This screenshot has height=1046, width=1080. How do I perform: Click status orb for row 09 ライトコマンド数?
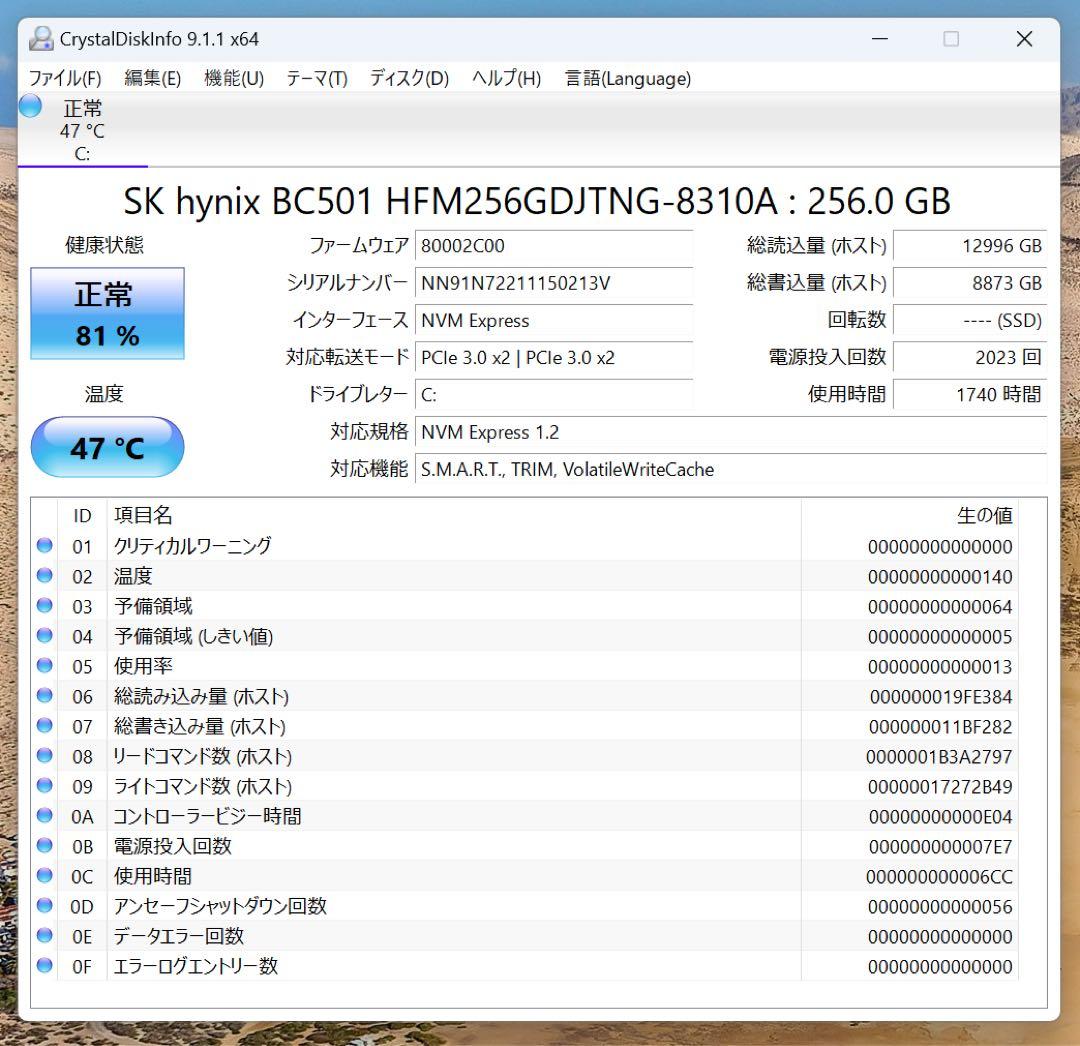pyautogui.click(x=45, y=785)
